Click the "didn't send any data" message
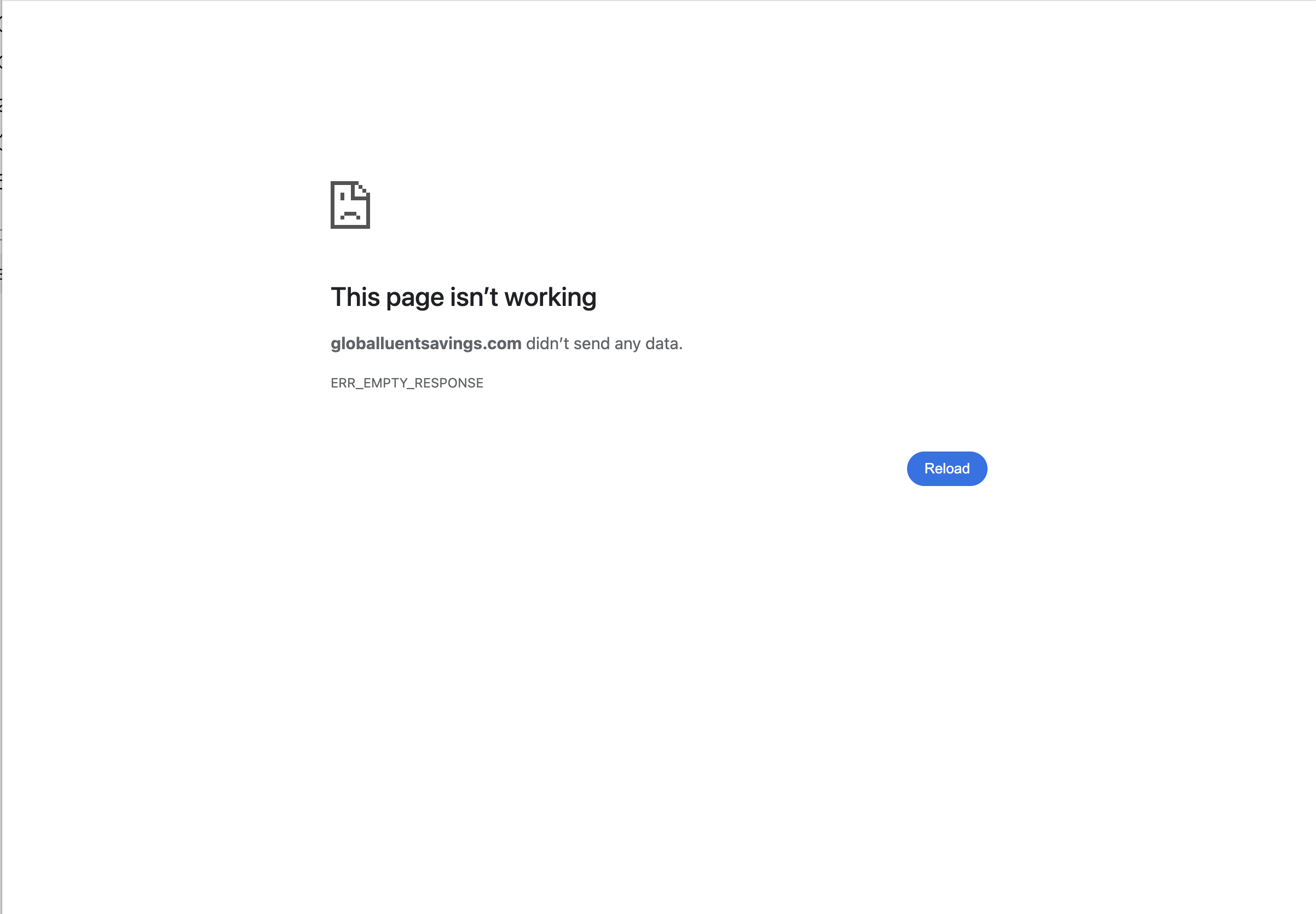The image size is (1316, 914). click(604, 344)
